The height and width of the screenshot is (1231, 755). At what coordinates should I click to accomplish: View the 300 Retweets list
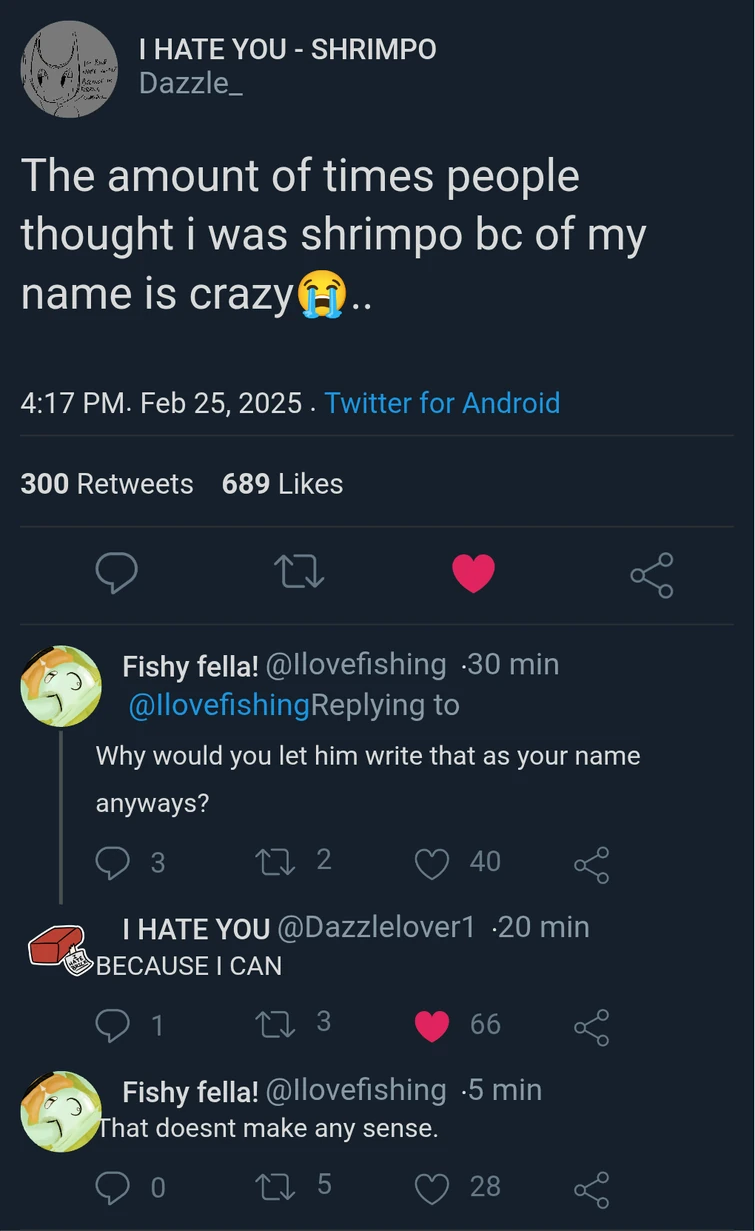pyautogui.click(x=107, y=484)
